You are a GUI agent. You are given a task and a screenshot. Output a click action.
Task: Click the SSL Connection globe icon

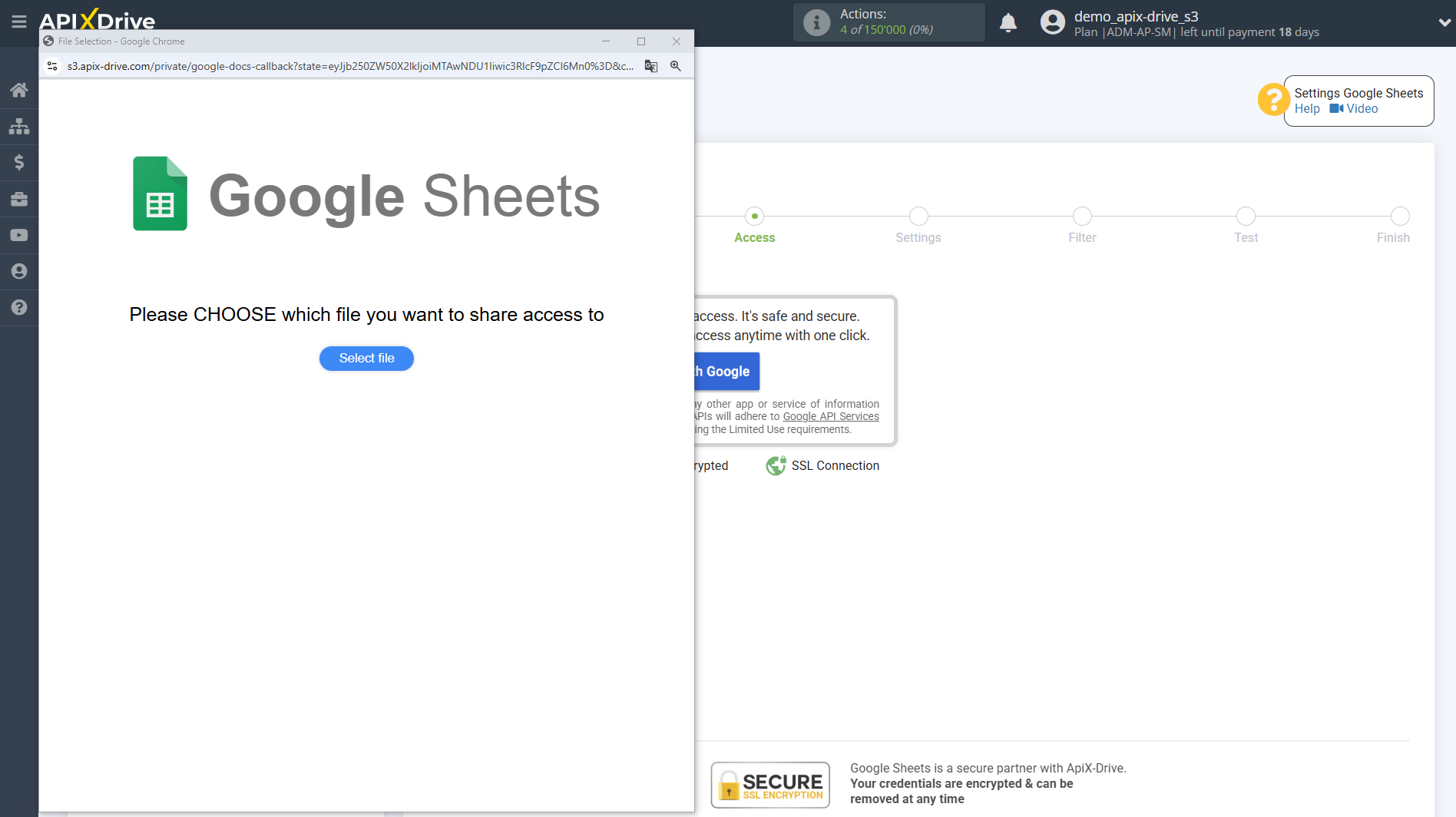click(x=776, y=465)
